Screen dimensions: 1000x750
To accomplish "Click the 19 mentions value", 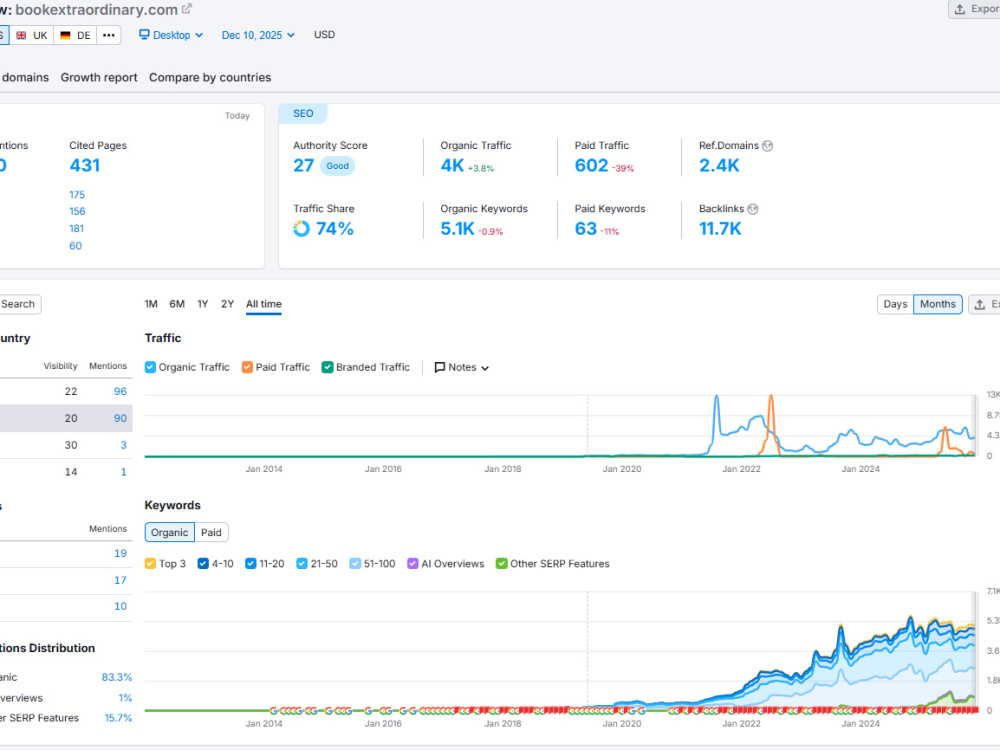I will [x=121, y=554].
